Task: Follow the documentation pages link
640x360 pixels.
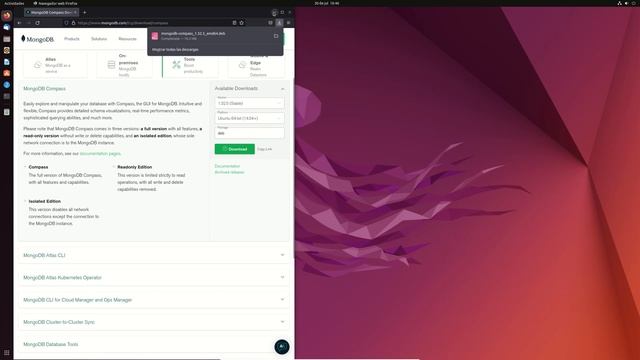Action: 100,153
